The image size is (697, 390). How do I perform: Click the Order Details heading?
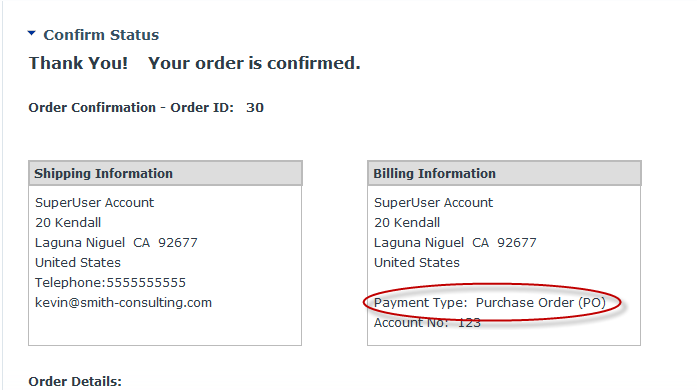[75, 382]
